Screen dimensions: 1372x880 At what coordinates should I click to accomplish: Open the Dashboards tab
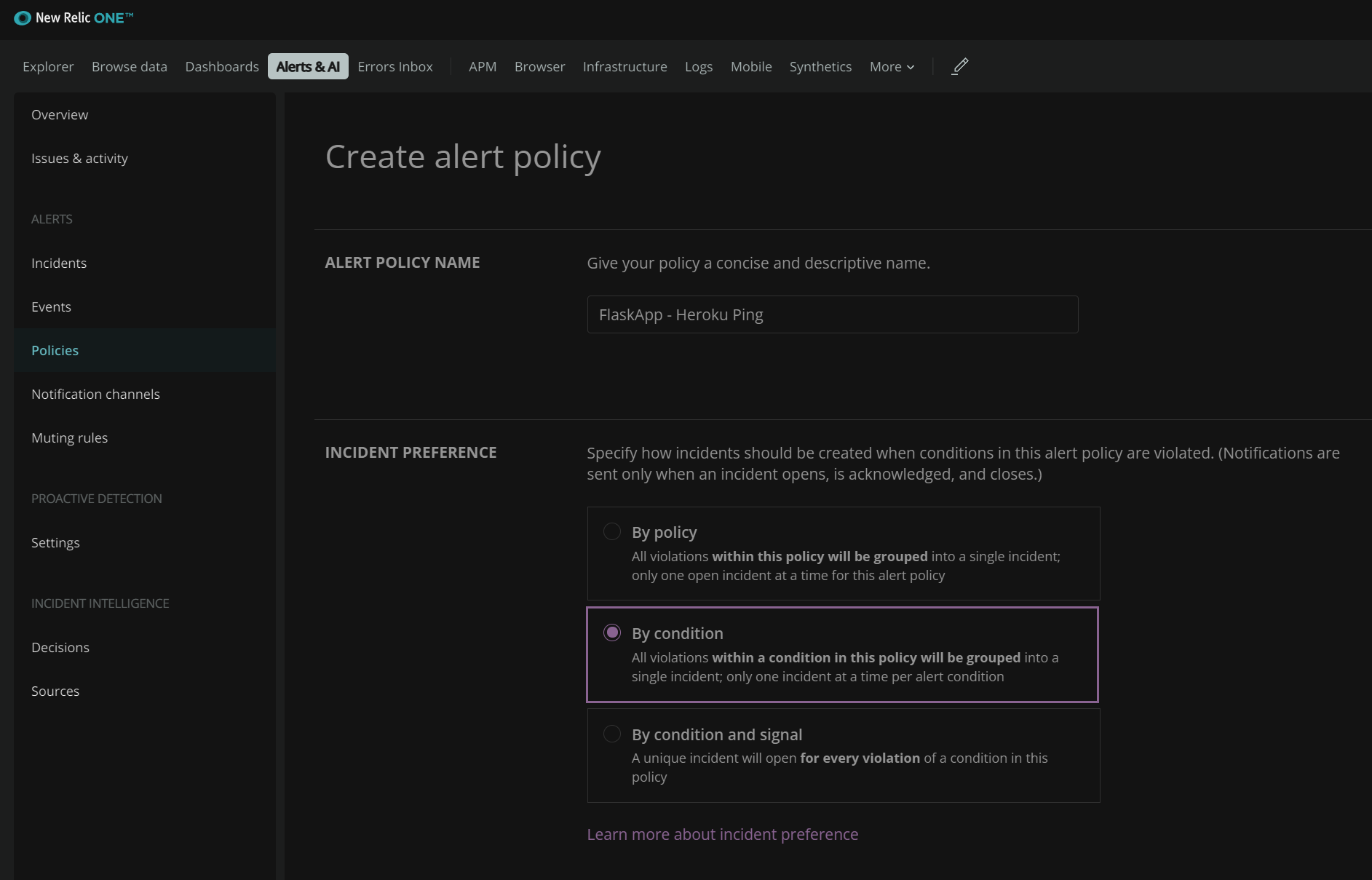222,66
